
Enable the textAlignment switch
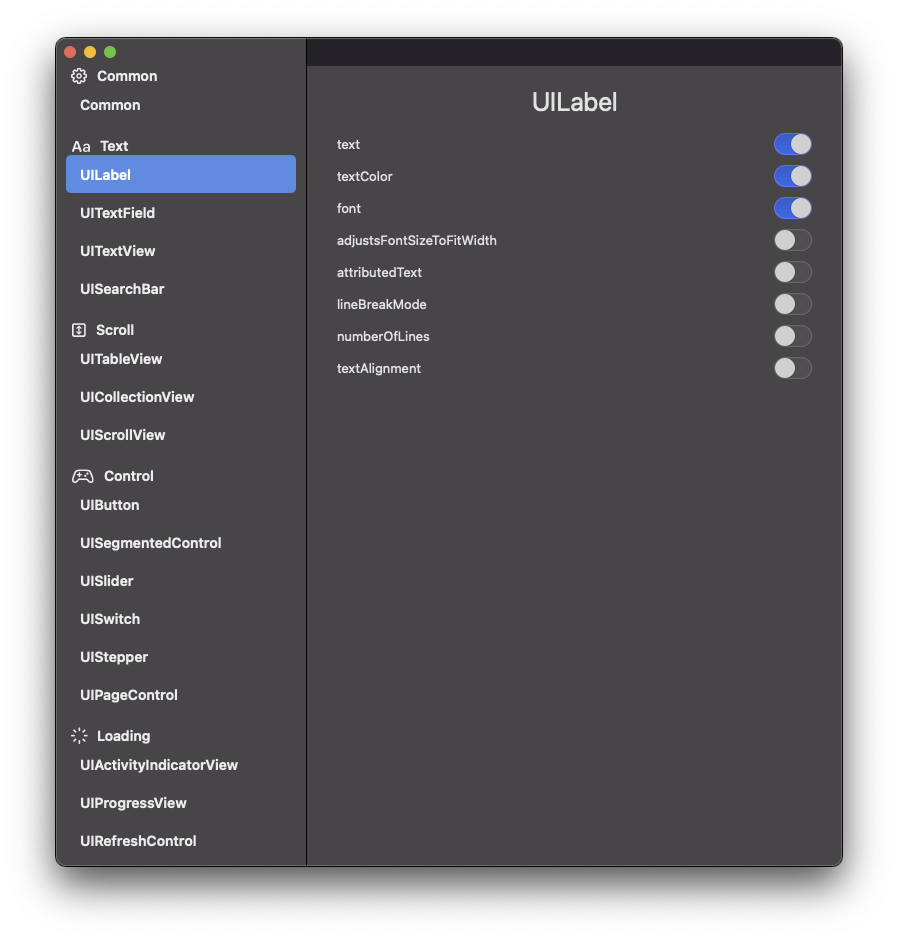(792, 368)
